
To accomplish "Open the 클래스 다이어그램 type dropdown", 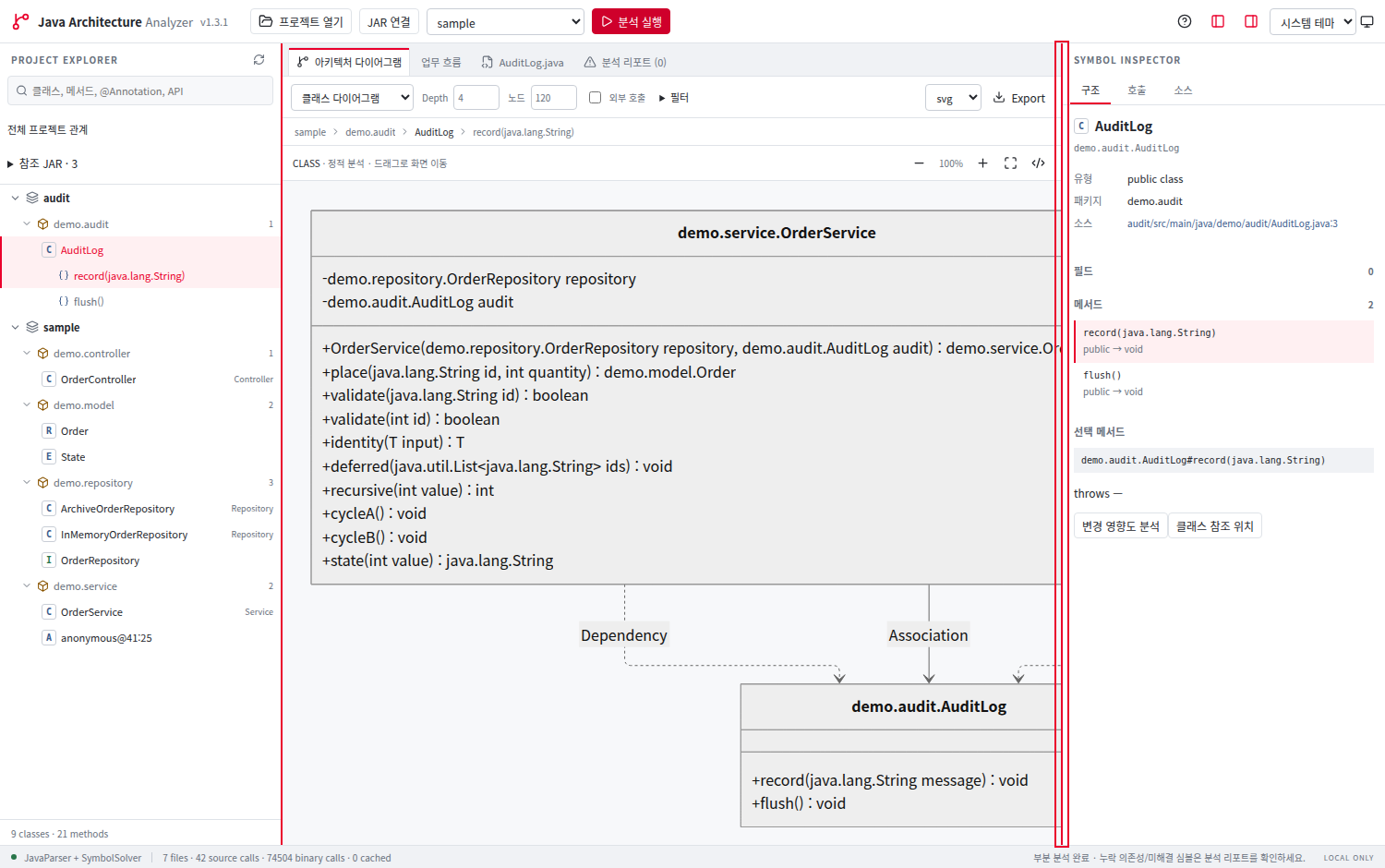I will pos(353,97).
